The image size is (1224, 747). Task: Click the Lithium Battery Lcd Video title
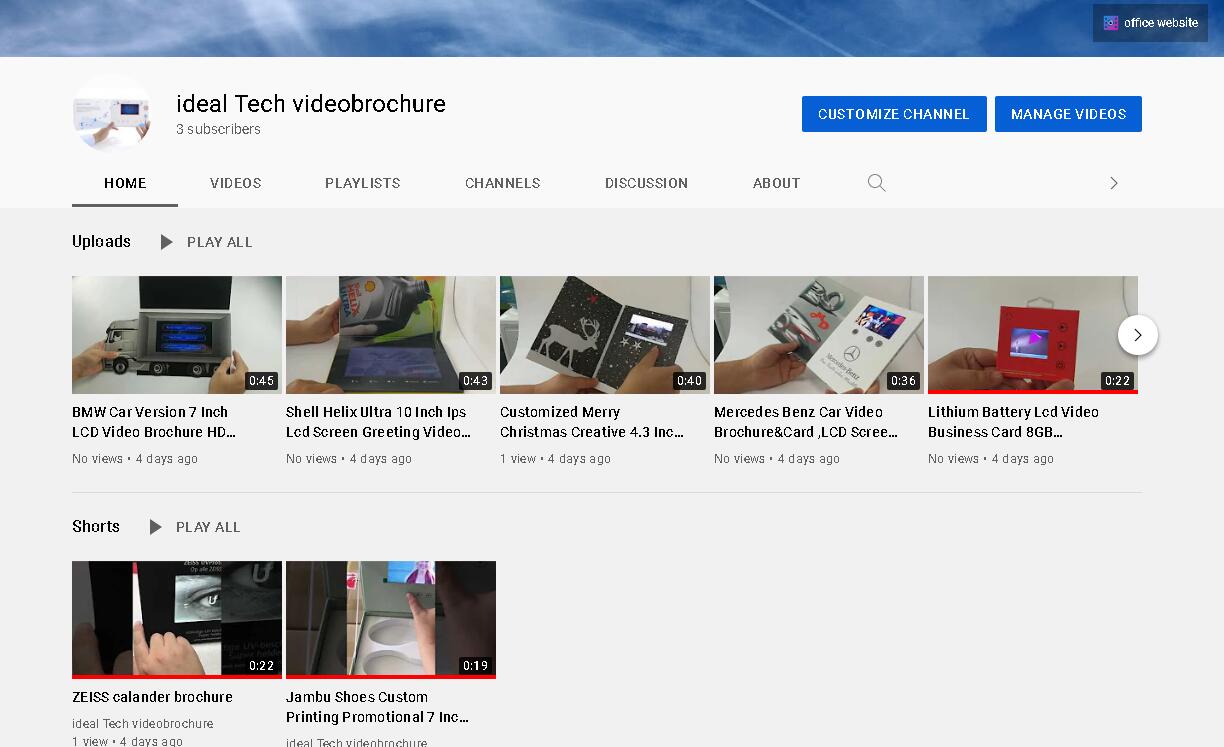tap(1013, 422)
